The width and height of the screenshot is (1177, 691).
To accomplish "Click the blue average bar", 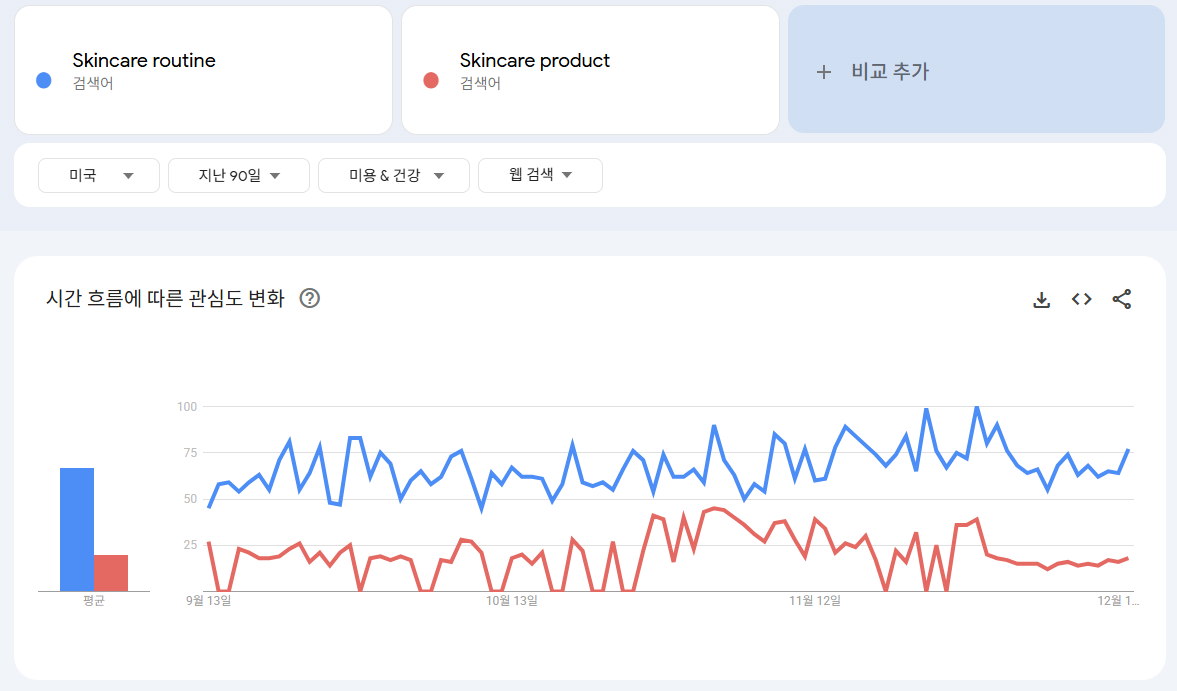I will pyautogui.click(x=77, y=529).
